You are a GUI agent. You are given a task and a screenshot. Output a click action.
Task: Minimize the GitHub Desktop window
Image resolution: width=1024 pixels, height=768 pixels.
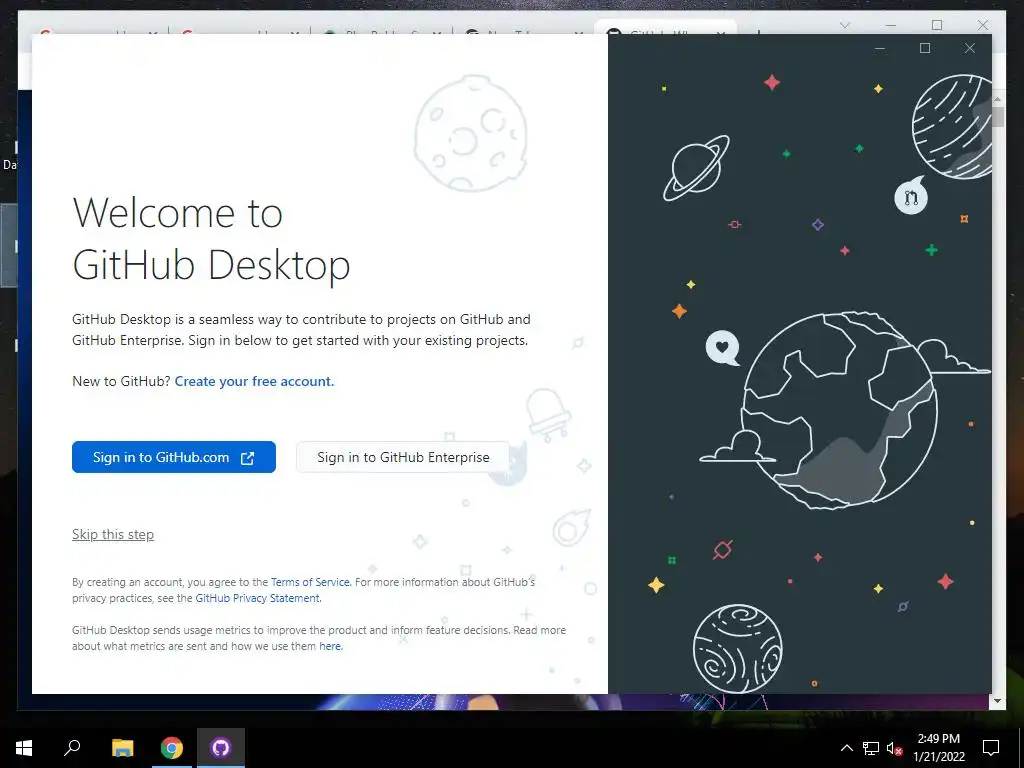click(x=880, y=48)
